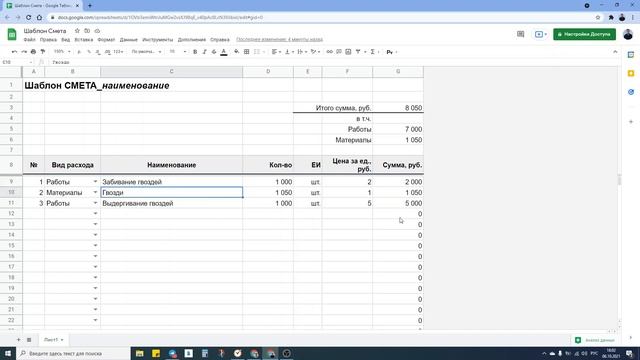Toggle bold formatting
The image size is (640, 360).
tap(195, 52)
